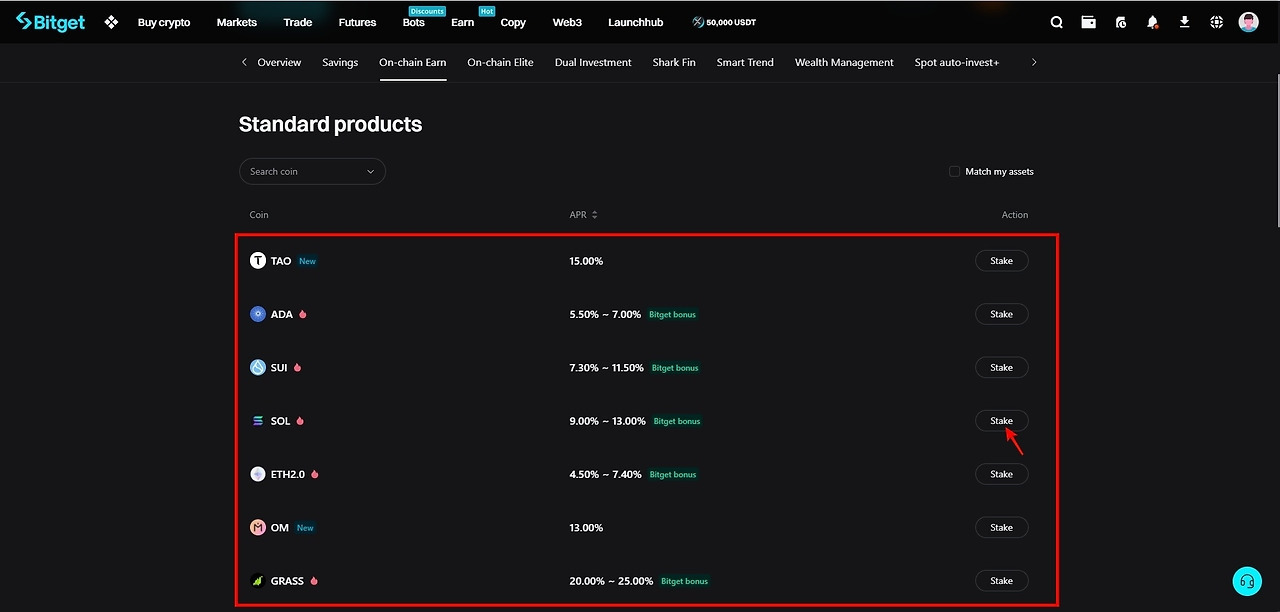Viewport: 1280px width, 612px height.
Task: Open the Copy menu
Action: point(513,22)
